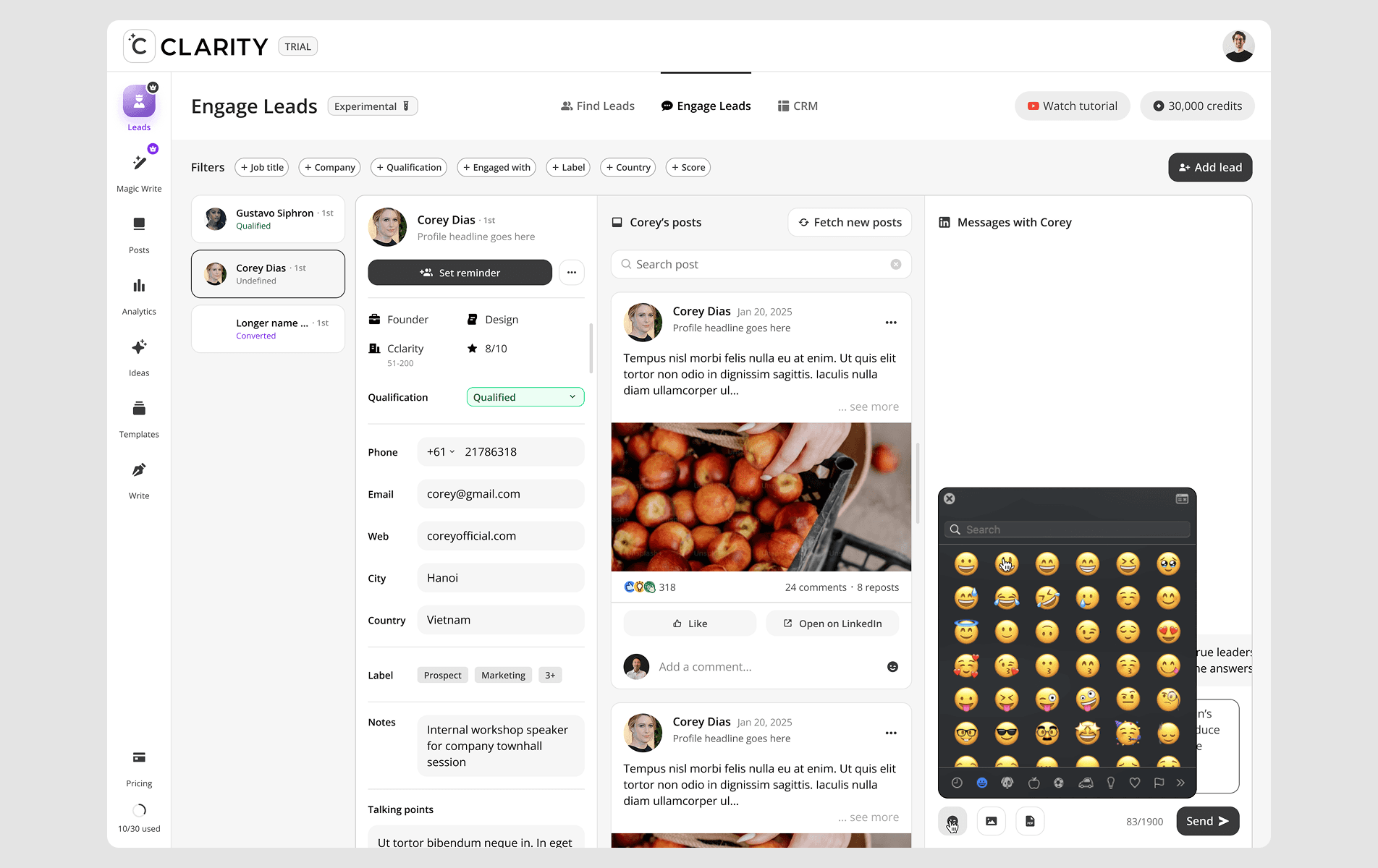Select the symbols heart emoji category
Image resolution: width=1378 pixels, height=868 pixels.
(x=1135, y=783)
